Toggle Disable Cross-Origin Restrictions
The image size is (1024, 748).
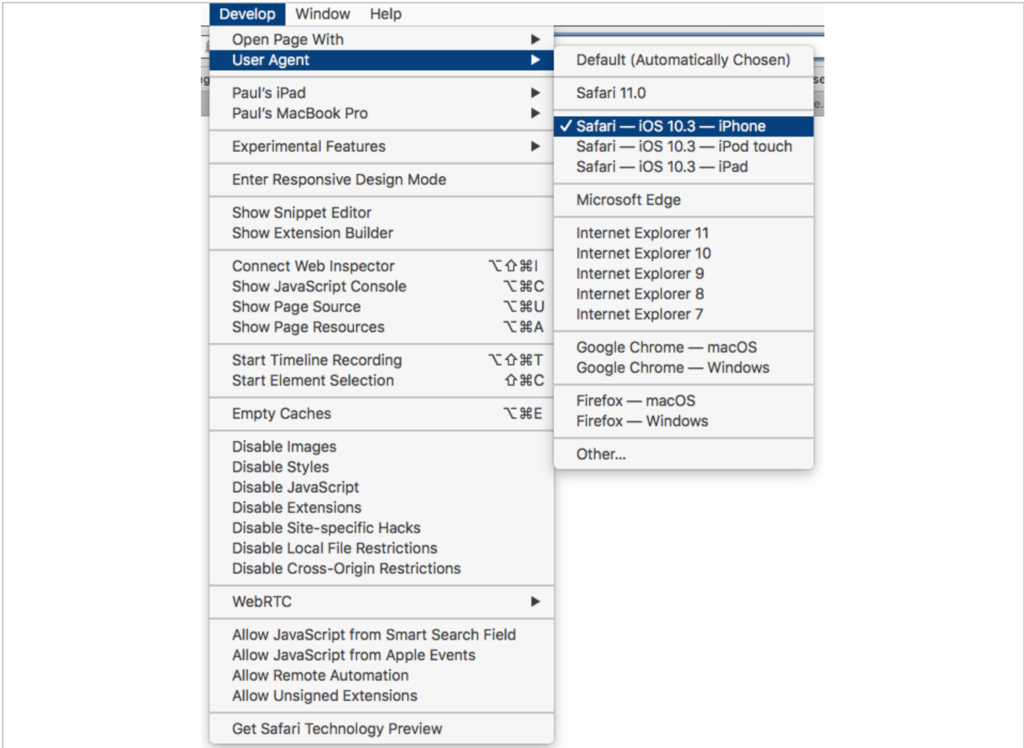coord(381,569)
